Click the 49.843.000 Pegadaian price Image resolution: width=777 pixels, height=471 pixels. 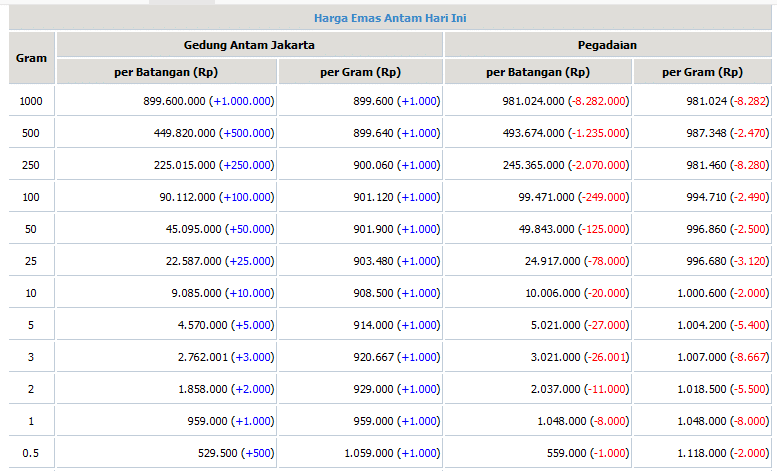(546, 229)
